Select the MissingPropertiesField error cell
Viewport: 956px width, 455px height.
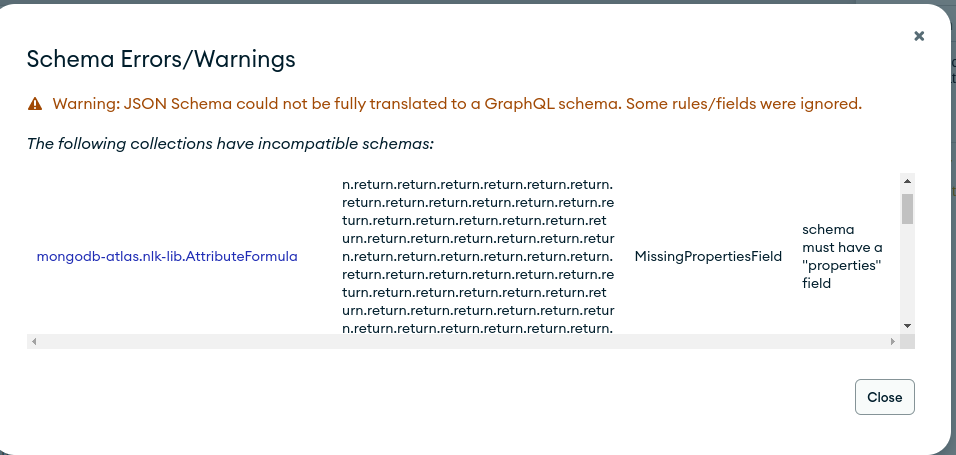coord(708,256)
